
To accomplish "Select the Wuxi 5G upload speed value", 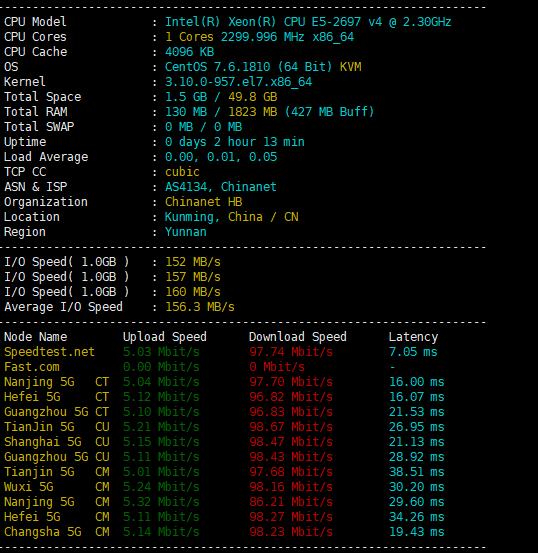I will coord(161,487).
